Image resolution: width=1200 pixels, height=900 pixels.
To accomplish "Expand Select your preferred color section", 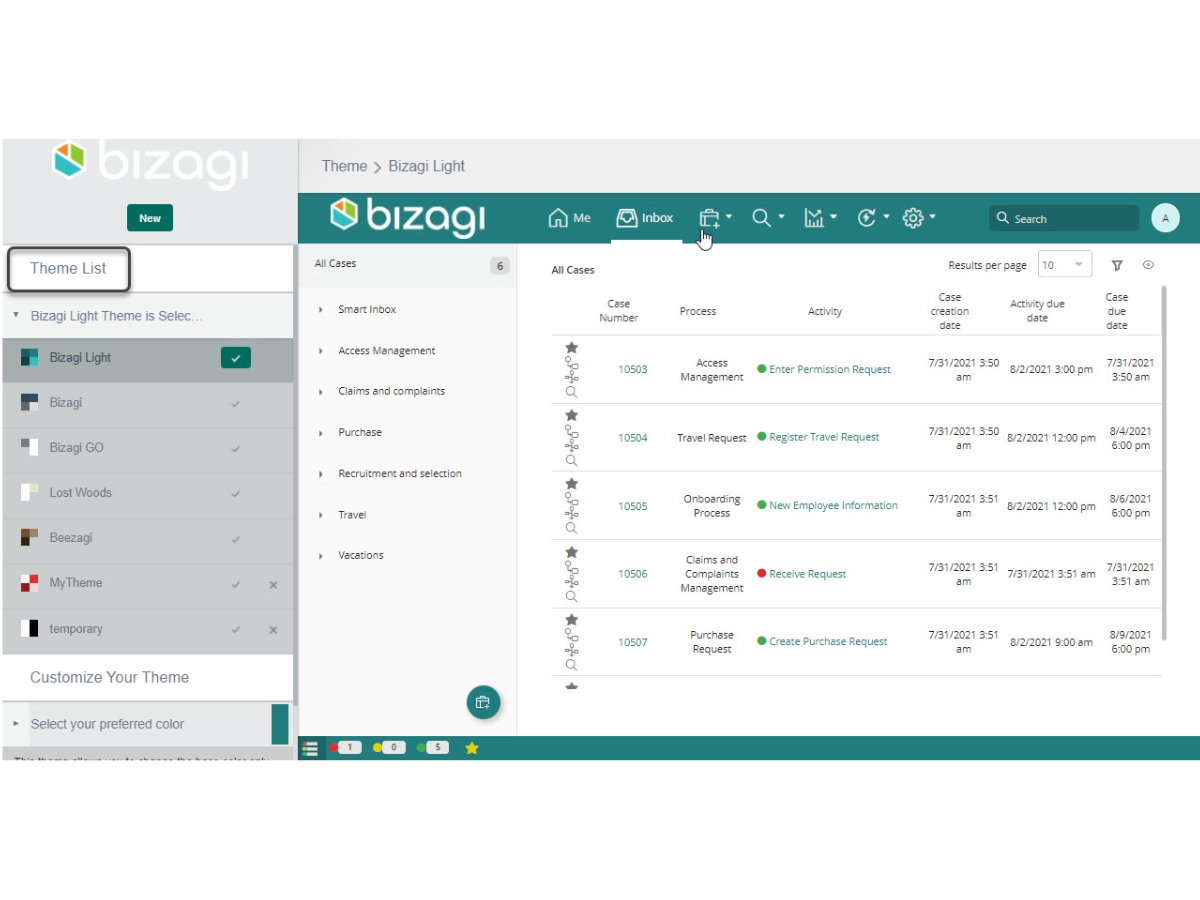I will point(16,723).
